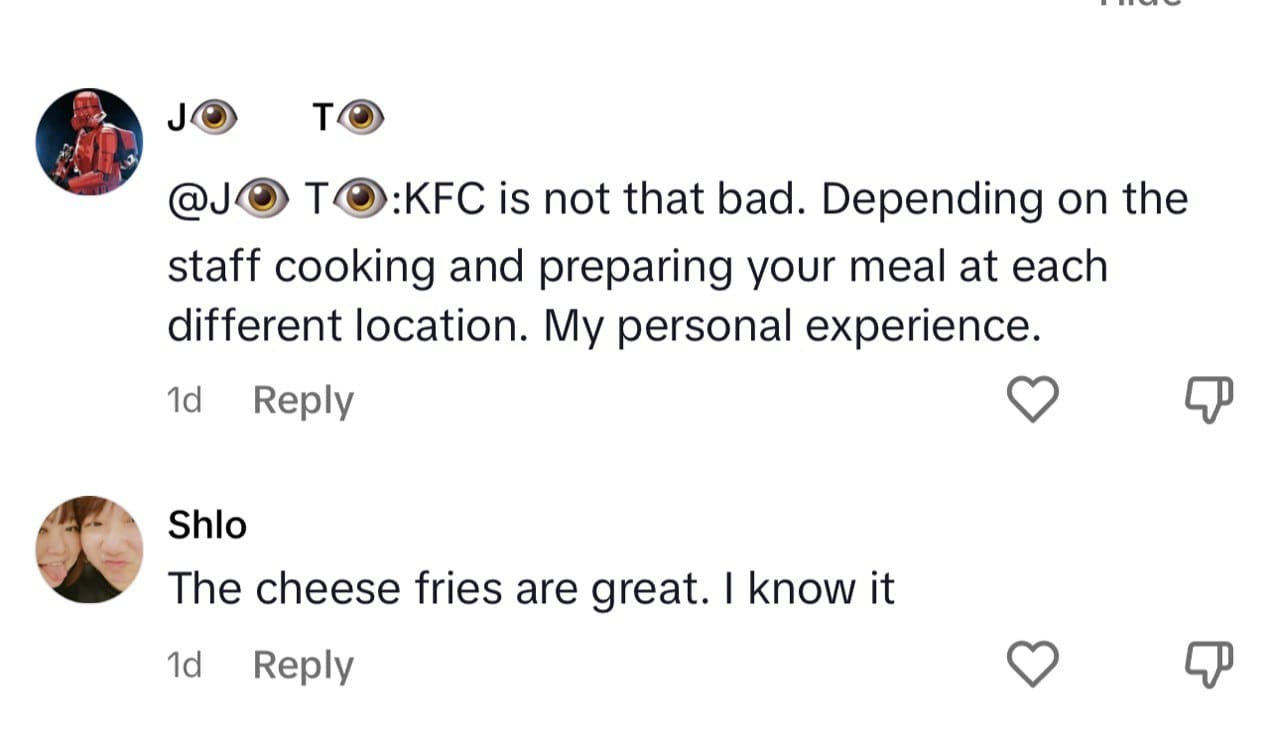Reply to Shlo's comment
This screenshot has height=741, width=1280.
[x=303, y=665]
